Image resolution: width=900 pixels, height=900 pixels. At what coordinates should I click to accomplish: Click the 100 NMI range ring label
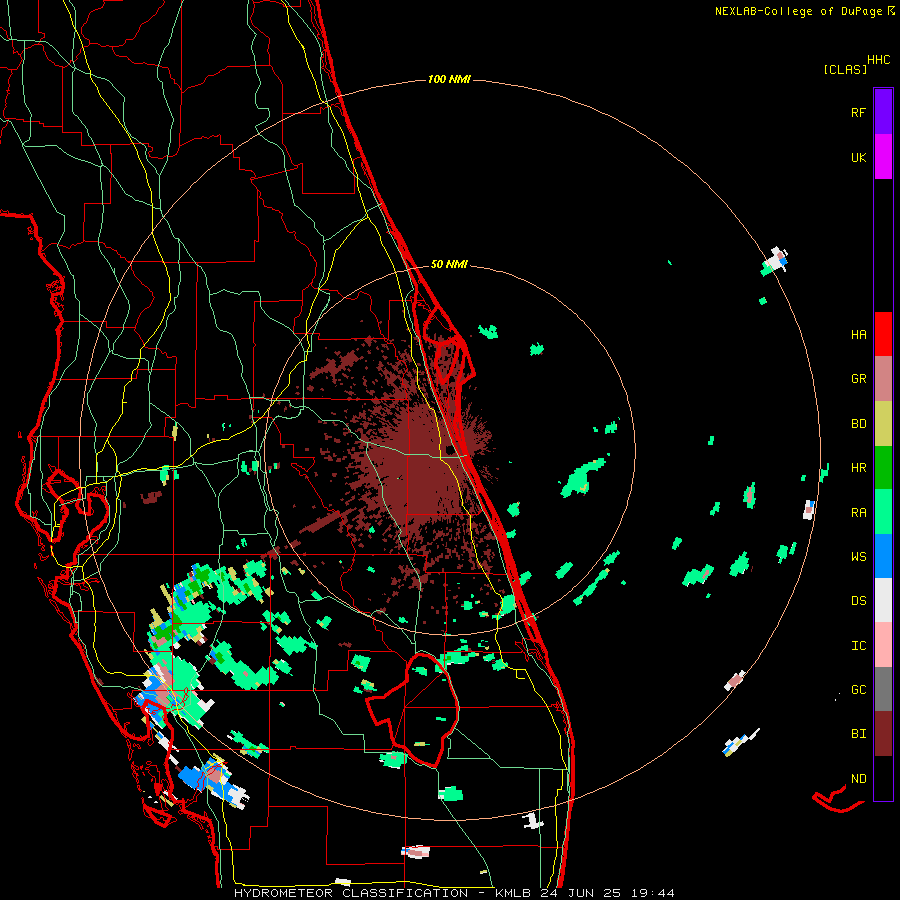point(449,79)
